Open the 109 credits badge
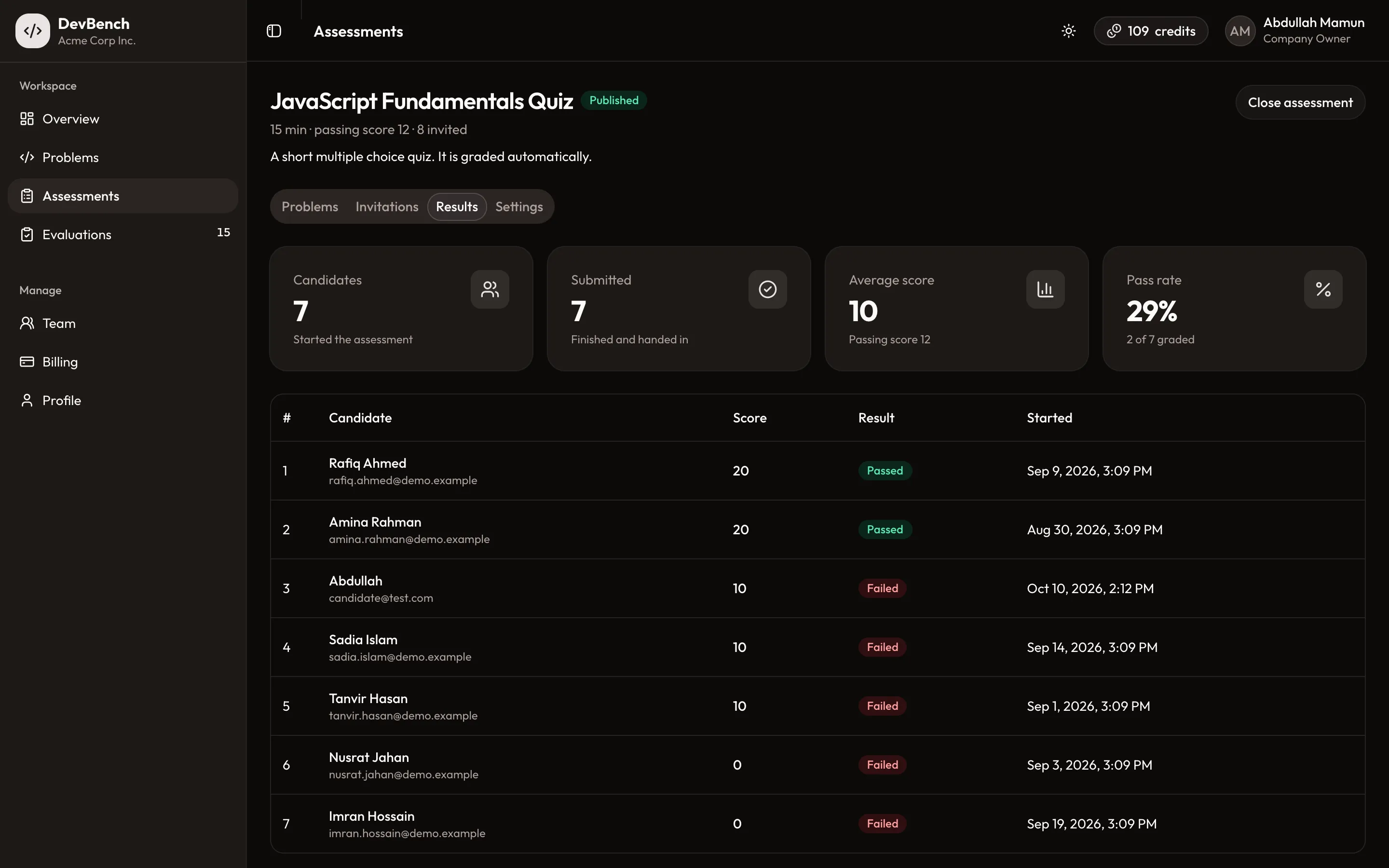This screenshot has width=1389, height=868. tap(1151, 31)
